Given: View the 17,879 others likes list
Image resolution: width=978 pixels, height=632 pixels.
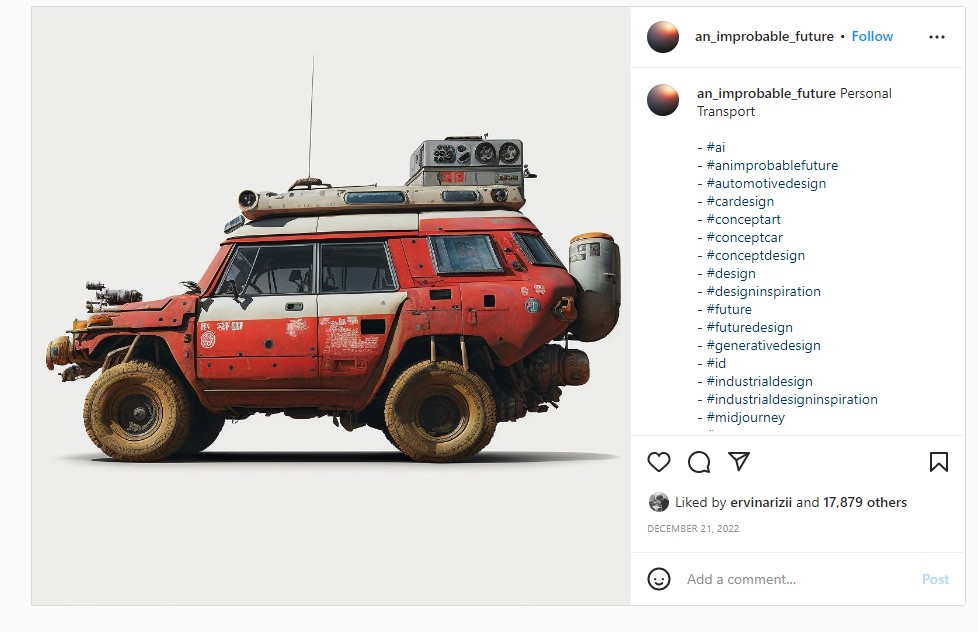Looking at the screenshot, I should pyautogui.click(x=865, y=502).
